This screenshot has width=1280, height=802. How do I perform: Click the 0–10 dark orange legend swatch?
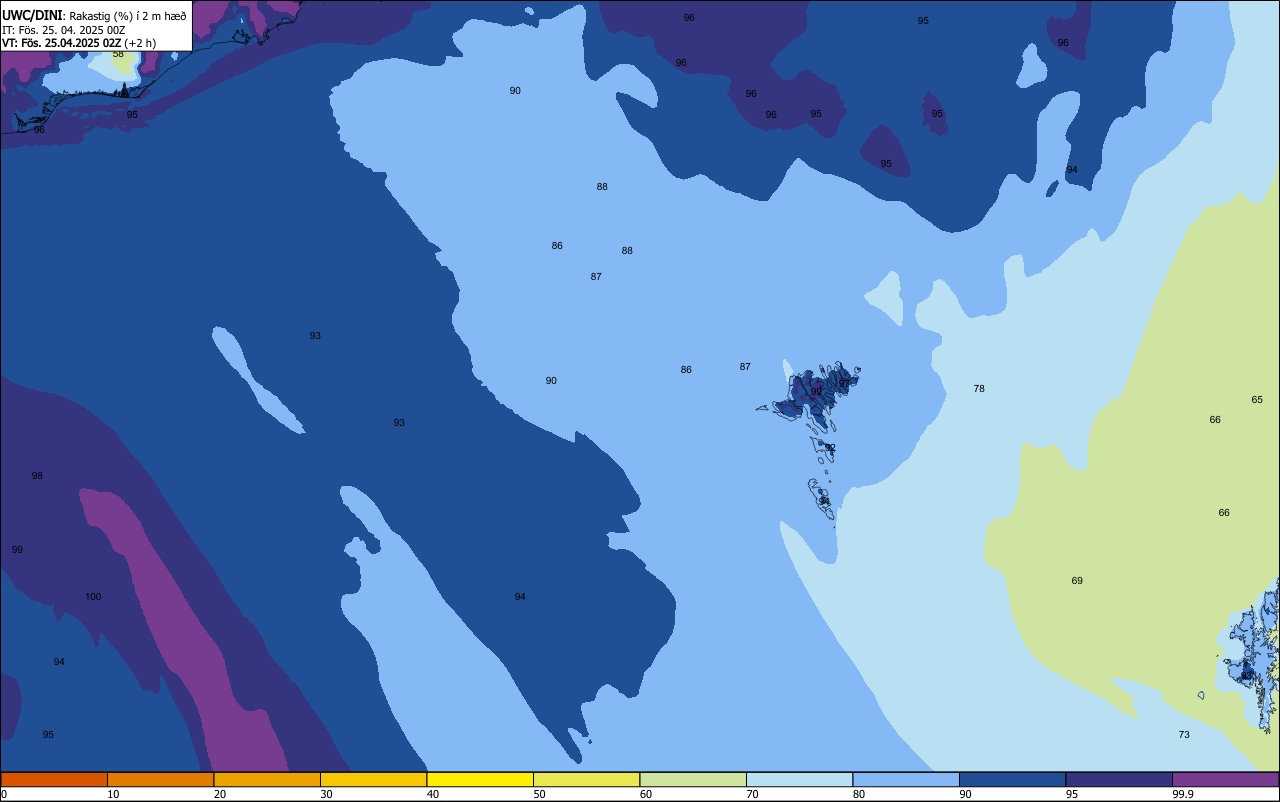[x=54, y=779]
